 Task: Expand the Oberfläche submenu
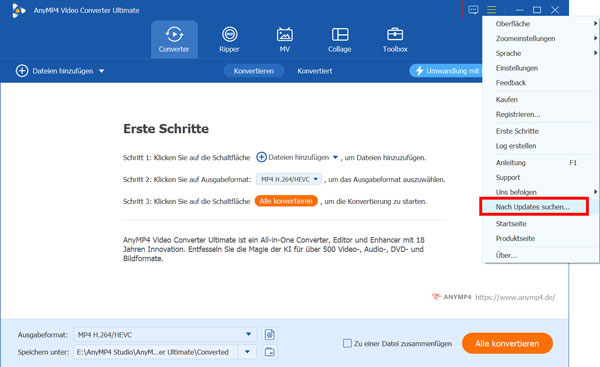click(541, 24)
